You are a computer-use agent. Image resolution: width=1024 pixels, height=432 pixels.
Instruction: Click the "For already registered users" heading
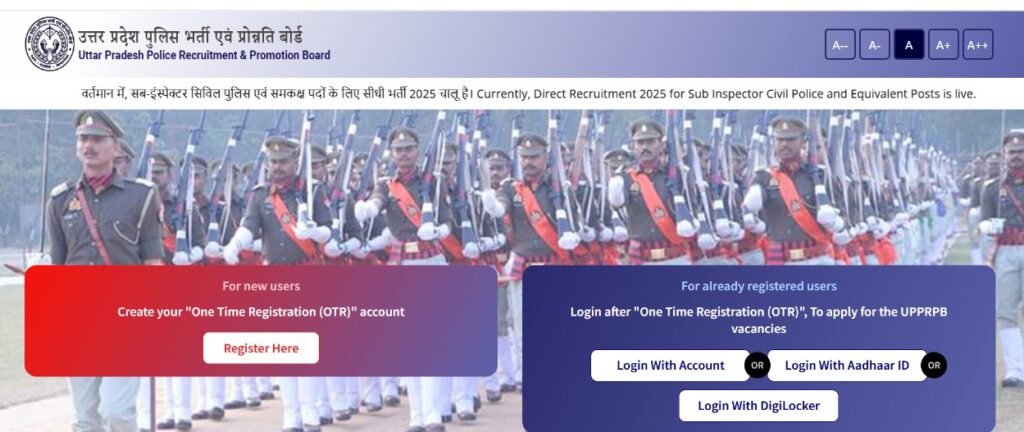759,286
